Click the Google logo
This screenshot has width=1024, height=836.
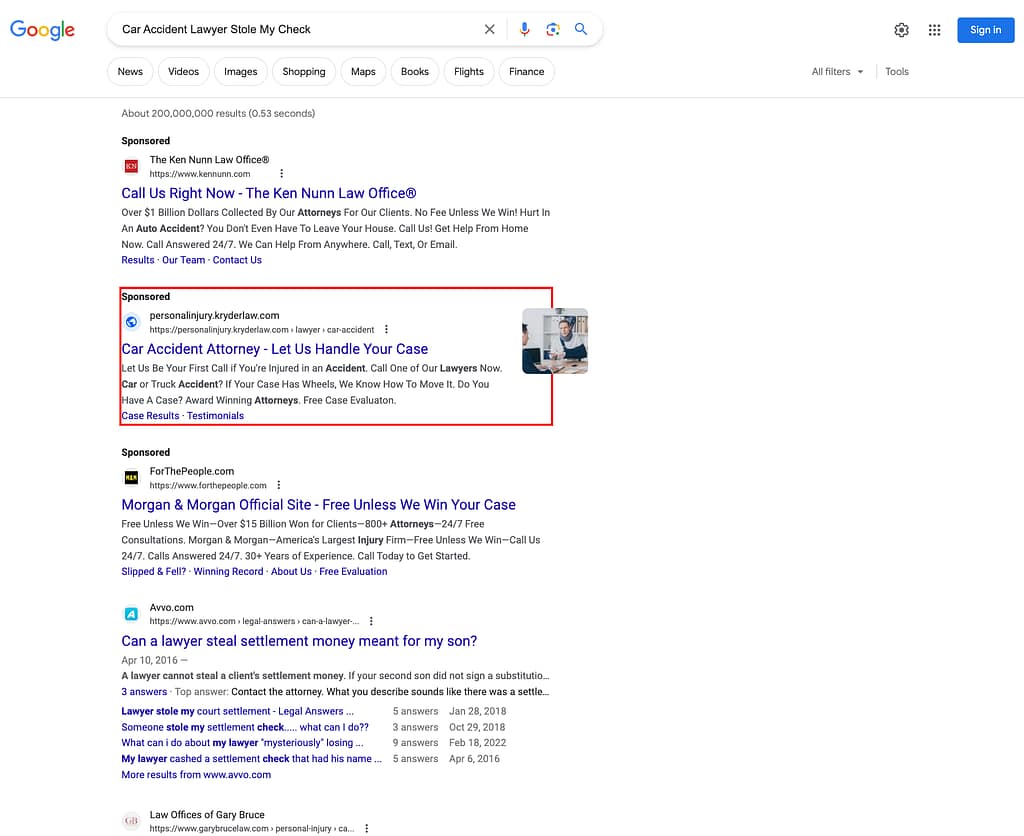(x=42, y=29)
